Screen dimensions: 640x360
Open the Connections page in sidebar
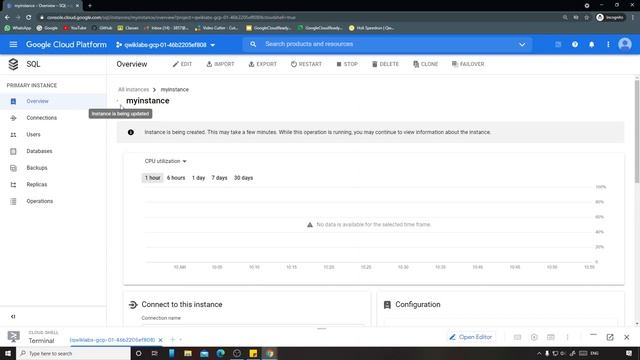tap(42, 118)
